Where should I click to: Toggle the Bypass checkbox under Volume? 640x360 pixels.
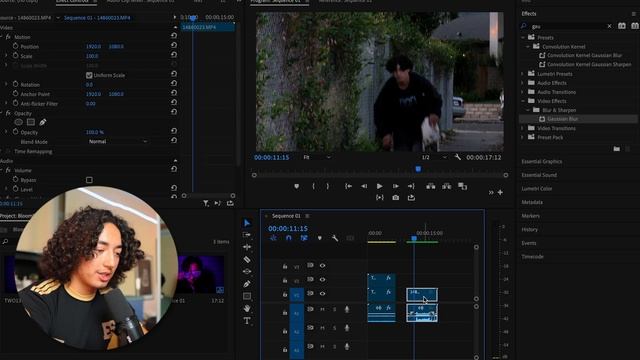point(89,180)
